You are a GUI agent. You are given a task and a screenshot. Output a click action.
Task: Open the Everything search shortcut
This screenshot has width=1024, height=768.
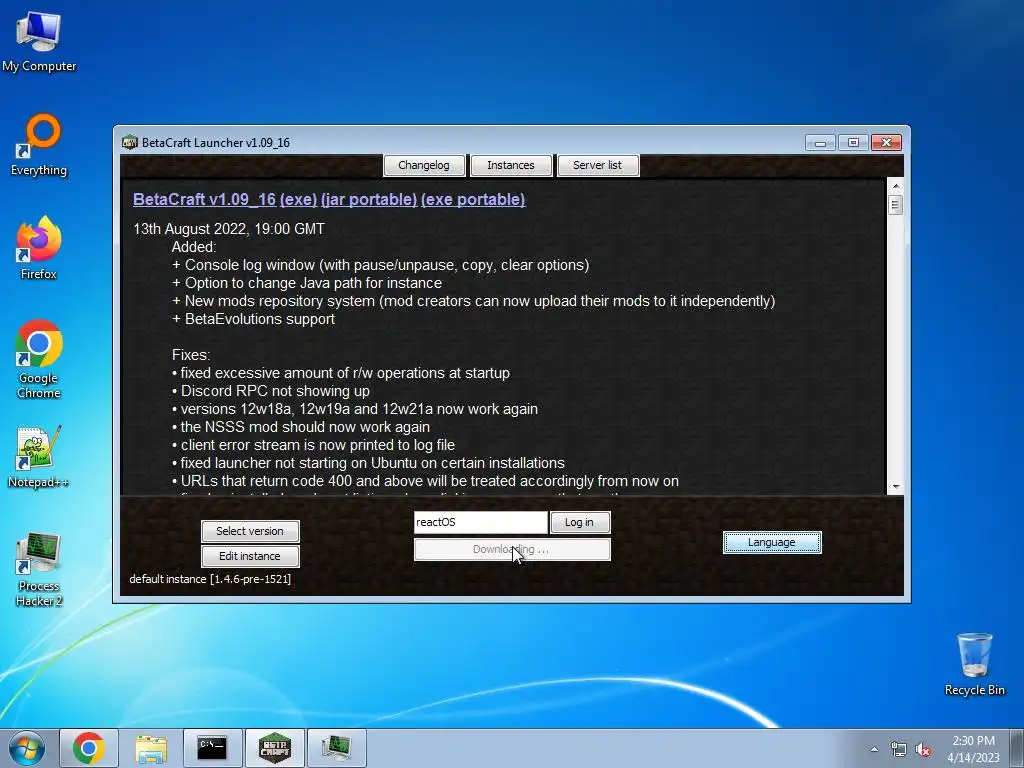click(x=39, y=145)
